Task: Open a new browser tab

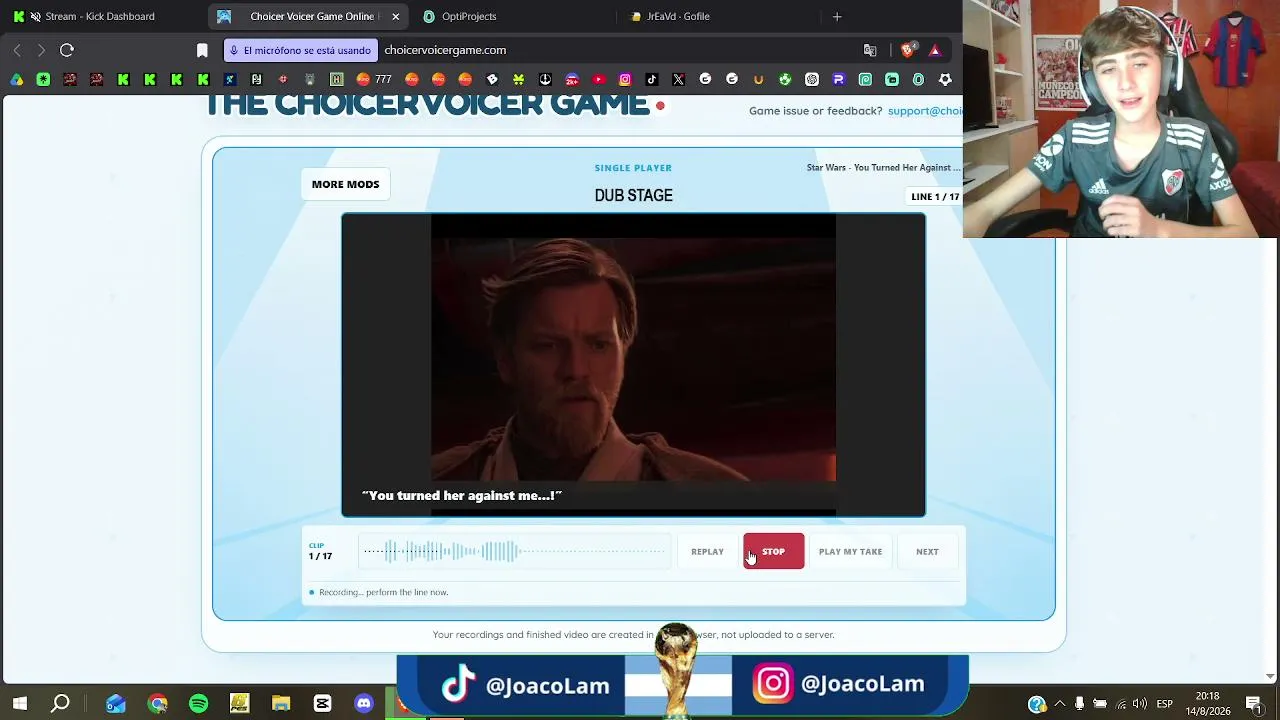Action: tap(837, 16)
